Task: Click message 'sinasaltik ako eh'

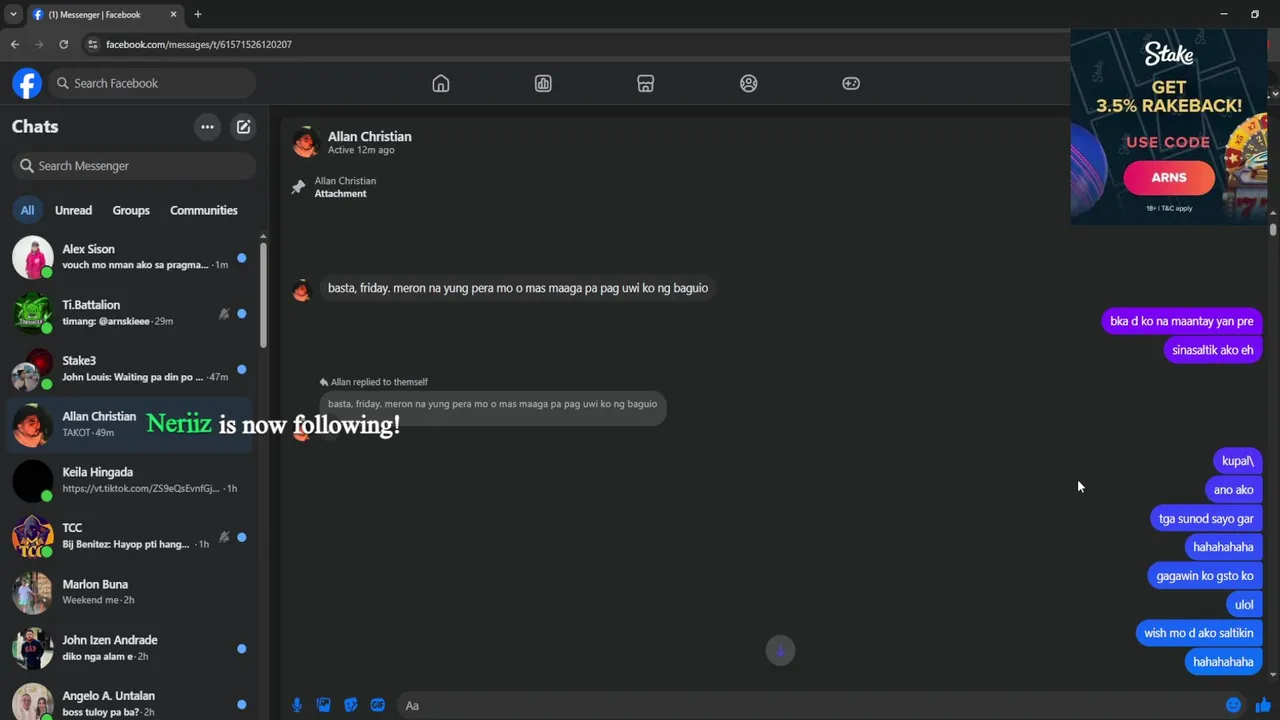Action: point(1212,350)
